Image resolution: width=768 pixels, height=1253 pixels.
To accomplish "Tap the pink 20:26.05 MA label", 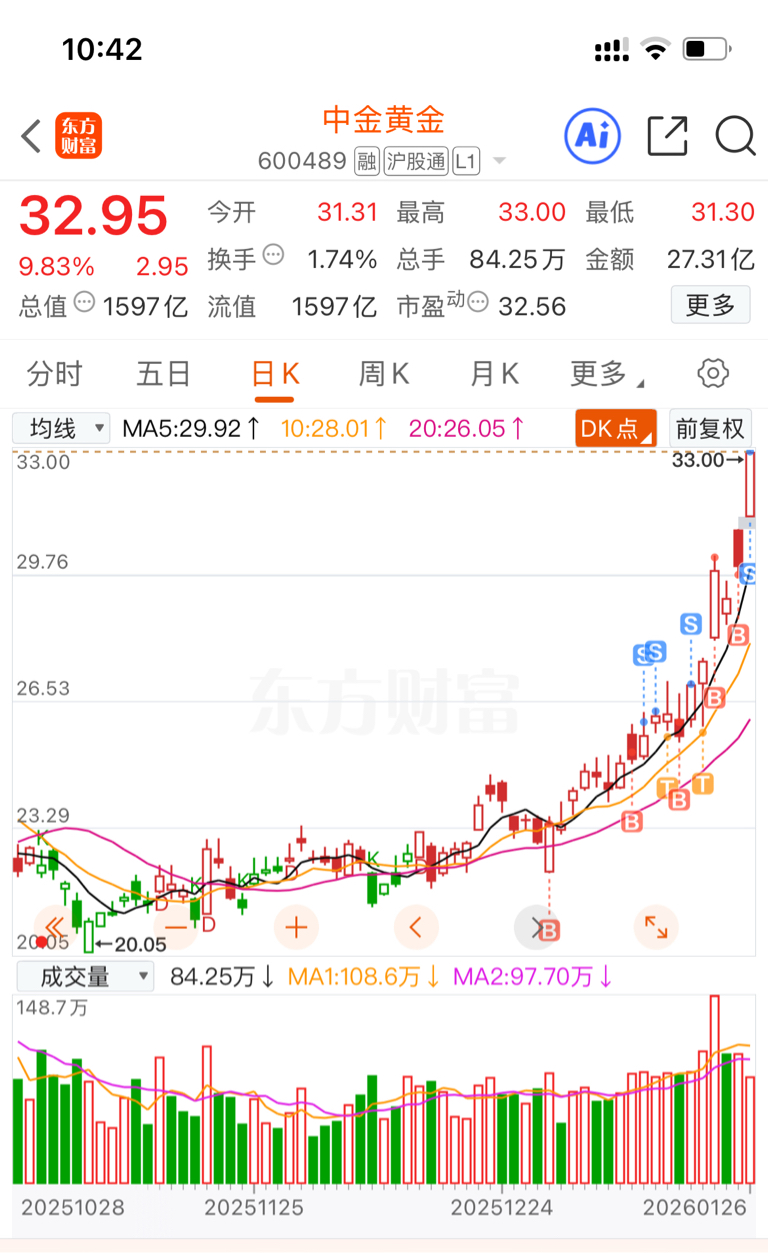I will 467,429.
